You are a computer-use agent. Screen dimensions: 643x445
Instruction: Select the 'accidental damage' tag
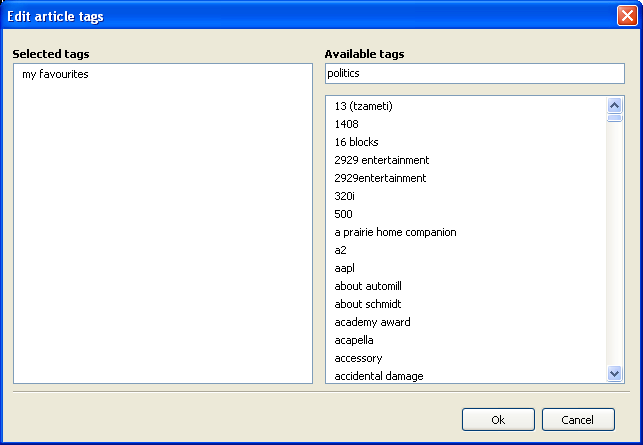coord(379,376)
